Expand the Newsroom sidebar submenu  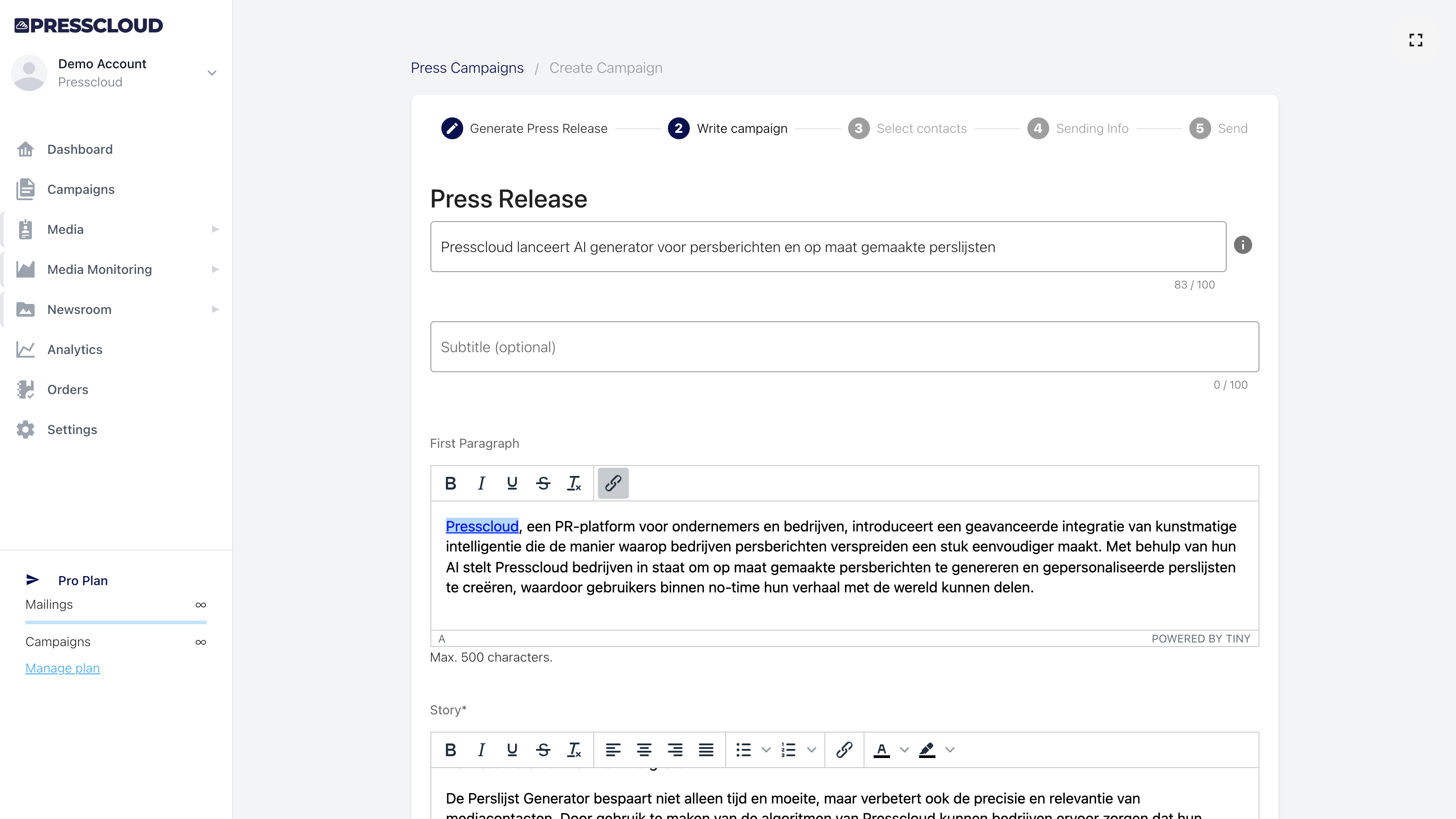point(215,309)
